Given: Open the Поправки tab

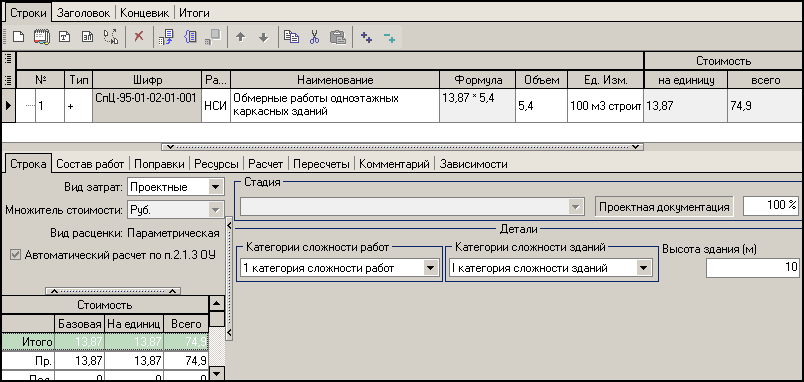Looking at the screenshot, I should tap(159, 164).
